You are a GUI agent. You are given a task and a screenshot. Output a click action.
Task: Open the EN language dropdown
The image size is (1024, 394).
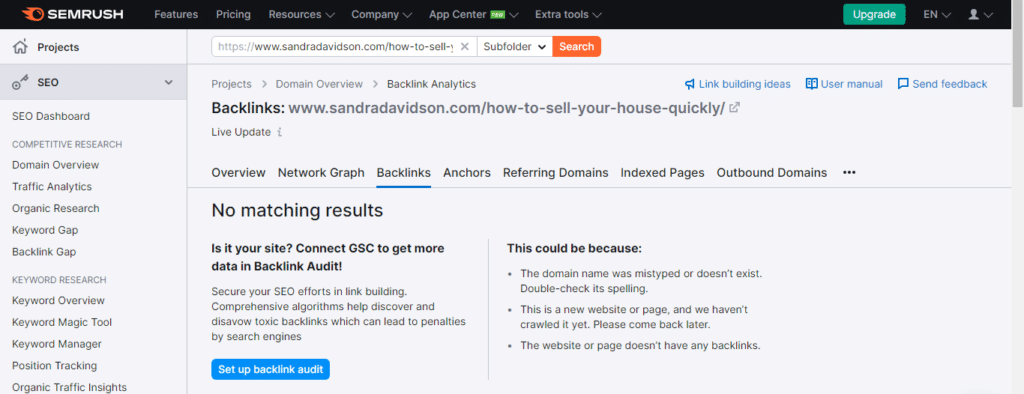click(x=937, y=14)
